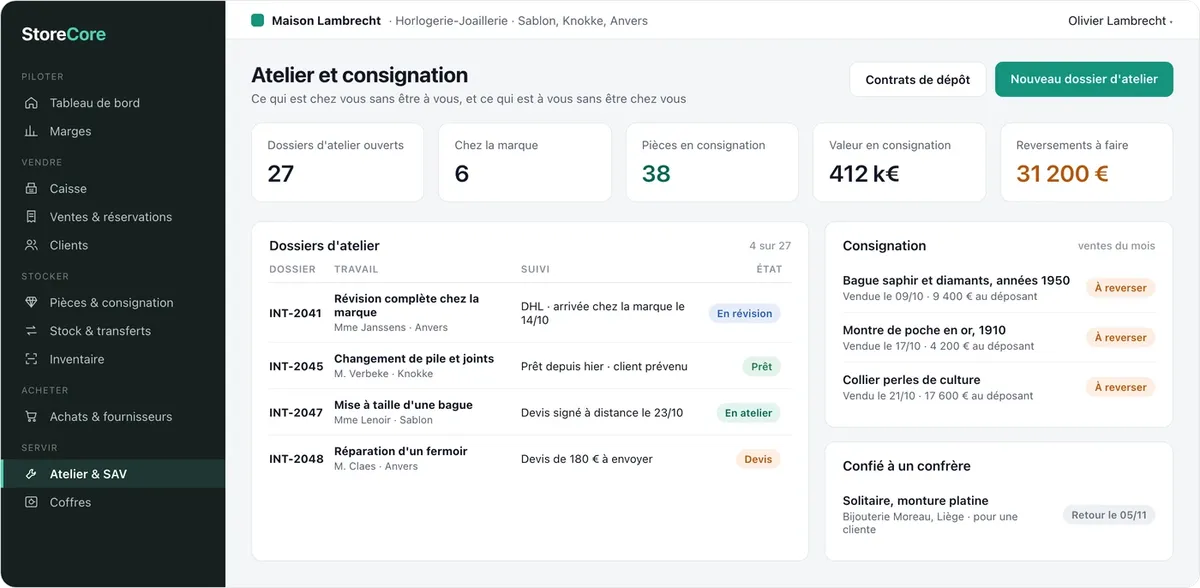Image resolution: width=1200 pixels, height=588 pixels.
Task: Click the Contrats de dépôt button
Action: pyautogui.click(x=918, y=80)
